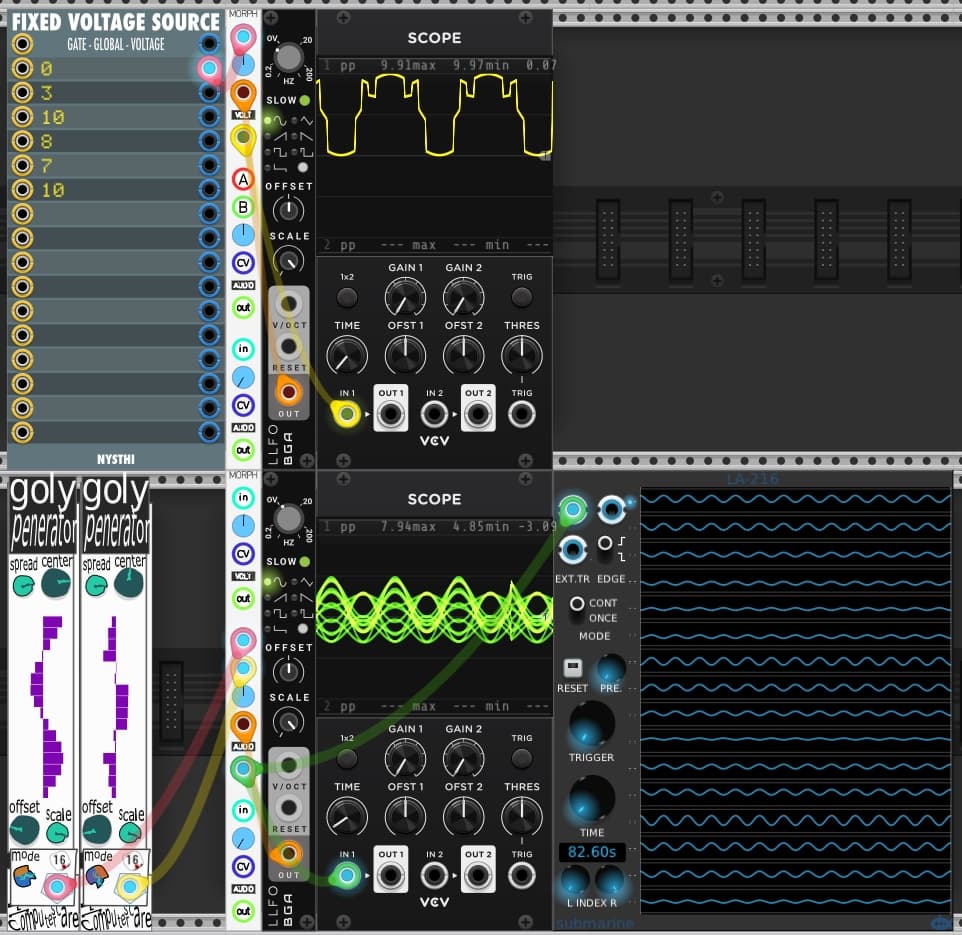The image size is (962, 935).
Task: Click the TIME knob on the LA-216
Action: 591,799
